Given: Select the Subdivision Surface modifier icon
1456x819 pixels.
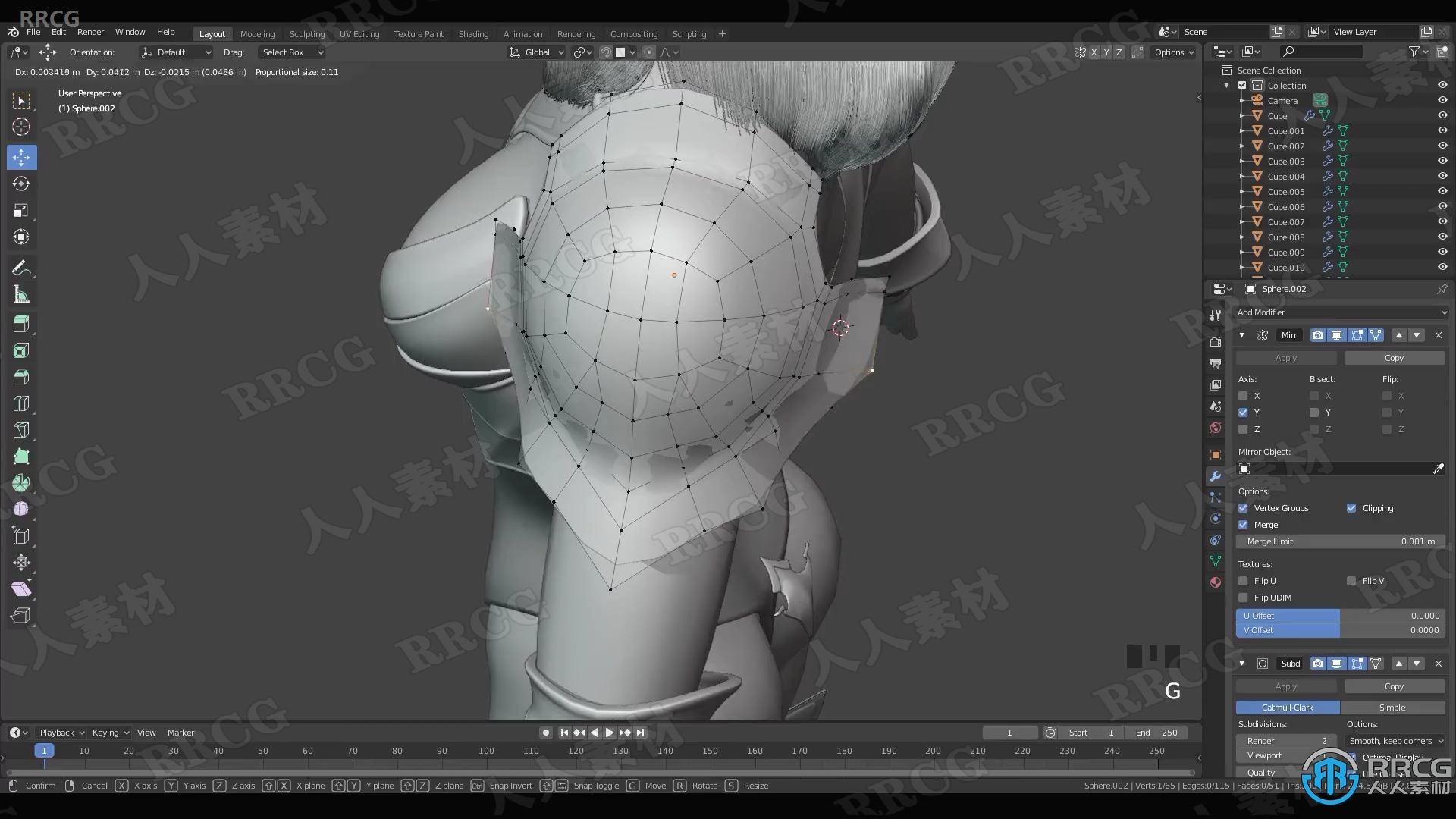Looking at the screenshot, I should pyautogui.click(x=1262, y=663).
